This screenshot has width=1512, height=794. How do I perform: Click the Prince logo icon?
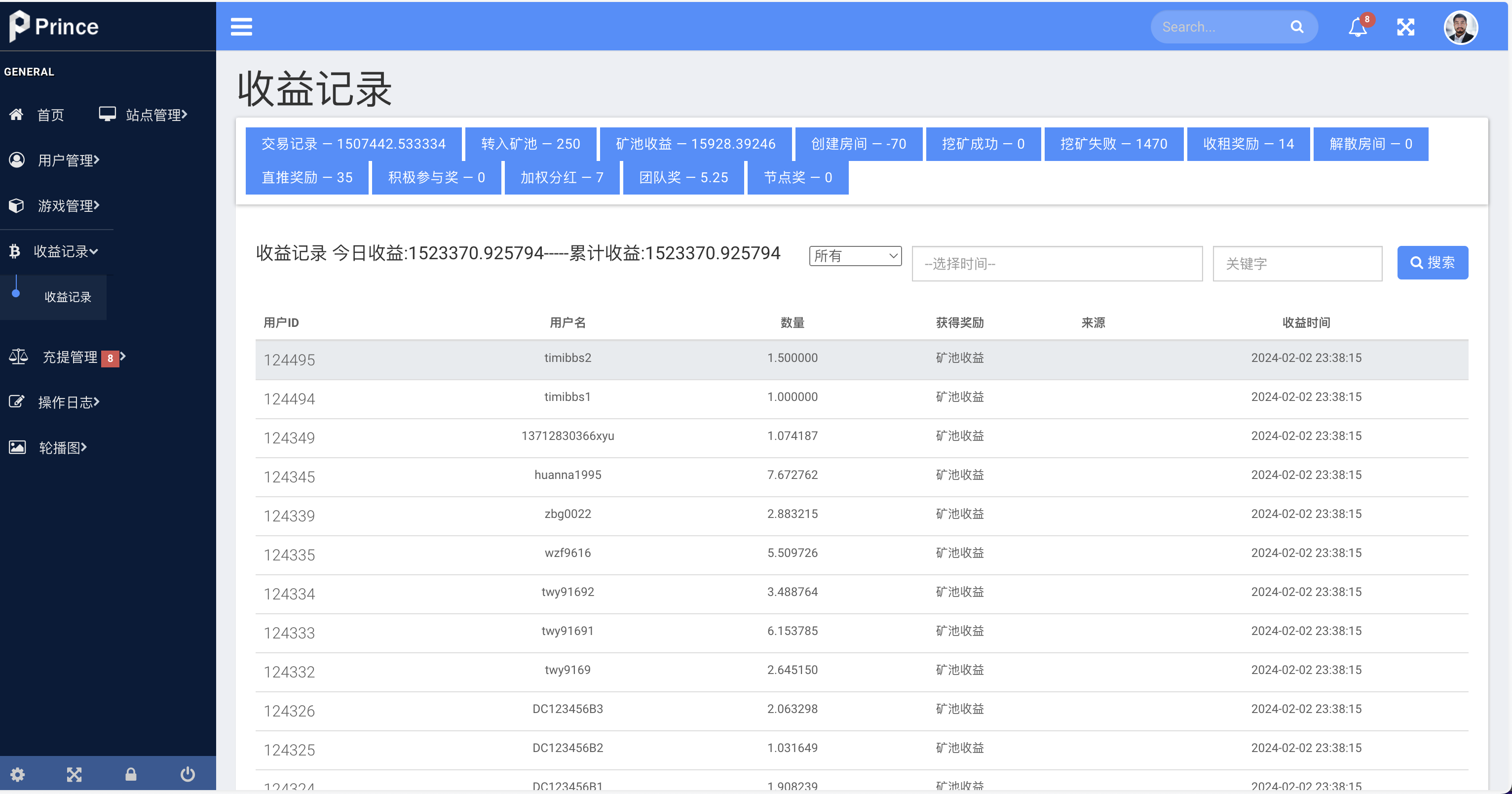tap(18, 26)
